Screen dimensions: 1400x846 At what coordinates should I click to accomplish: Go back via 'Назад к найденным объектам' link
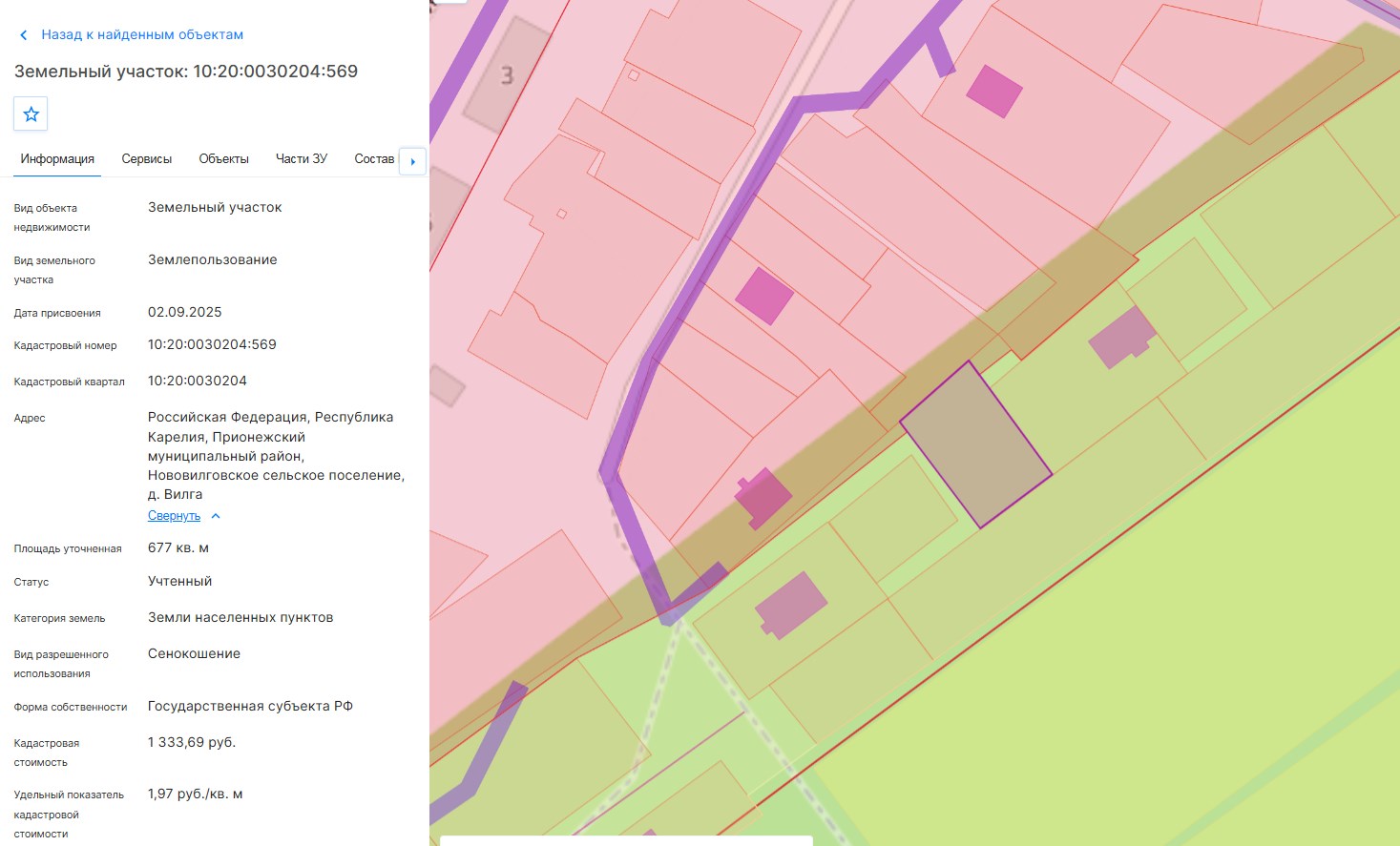coord(142,34)
